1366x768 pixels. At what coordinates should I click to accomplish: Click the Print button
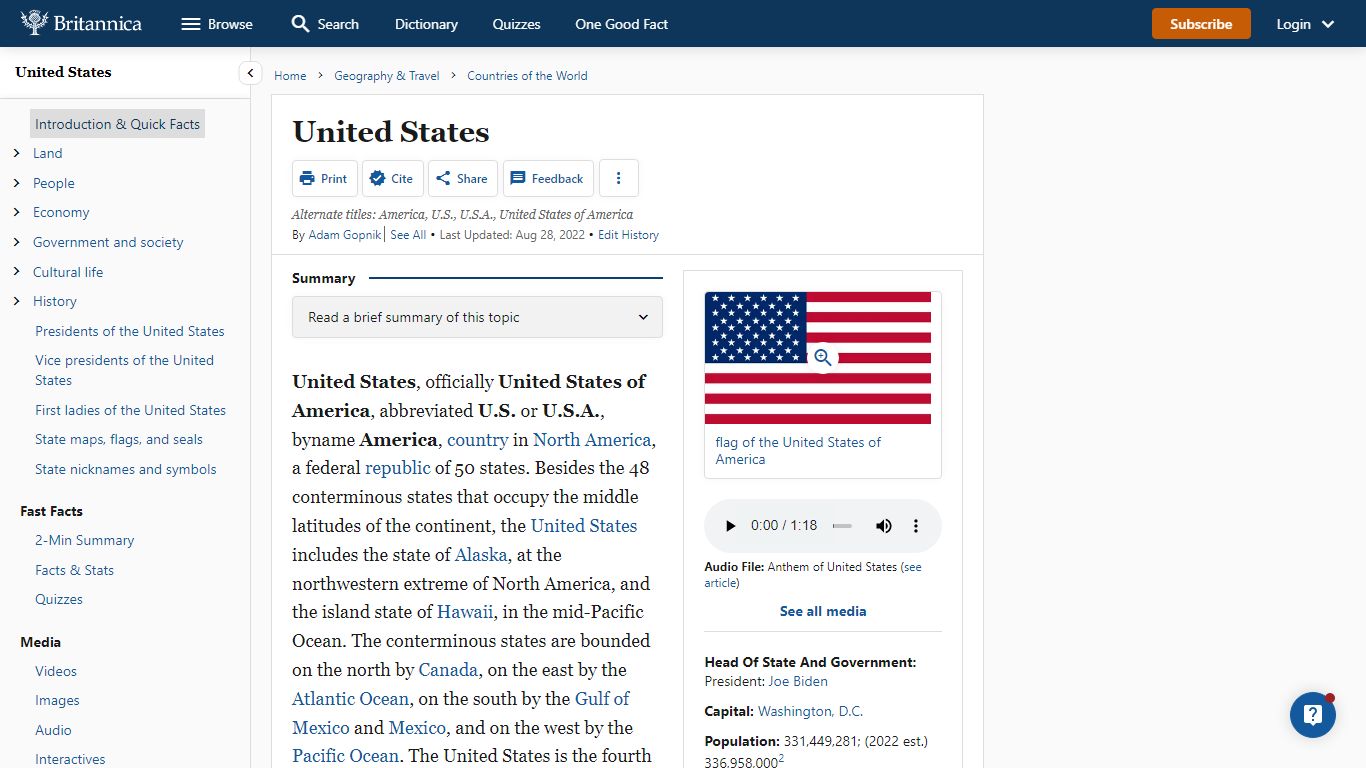pyautogui.click(x=324, y=178)
